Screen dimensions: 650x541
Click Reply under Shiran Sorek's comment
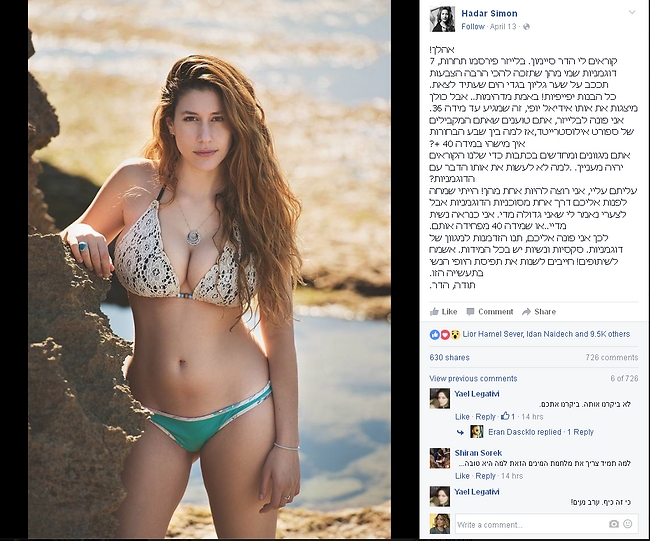pos(485,476)
